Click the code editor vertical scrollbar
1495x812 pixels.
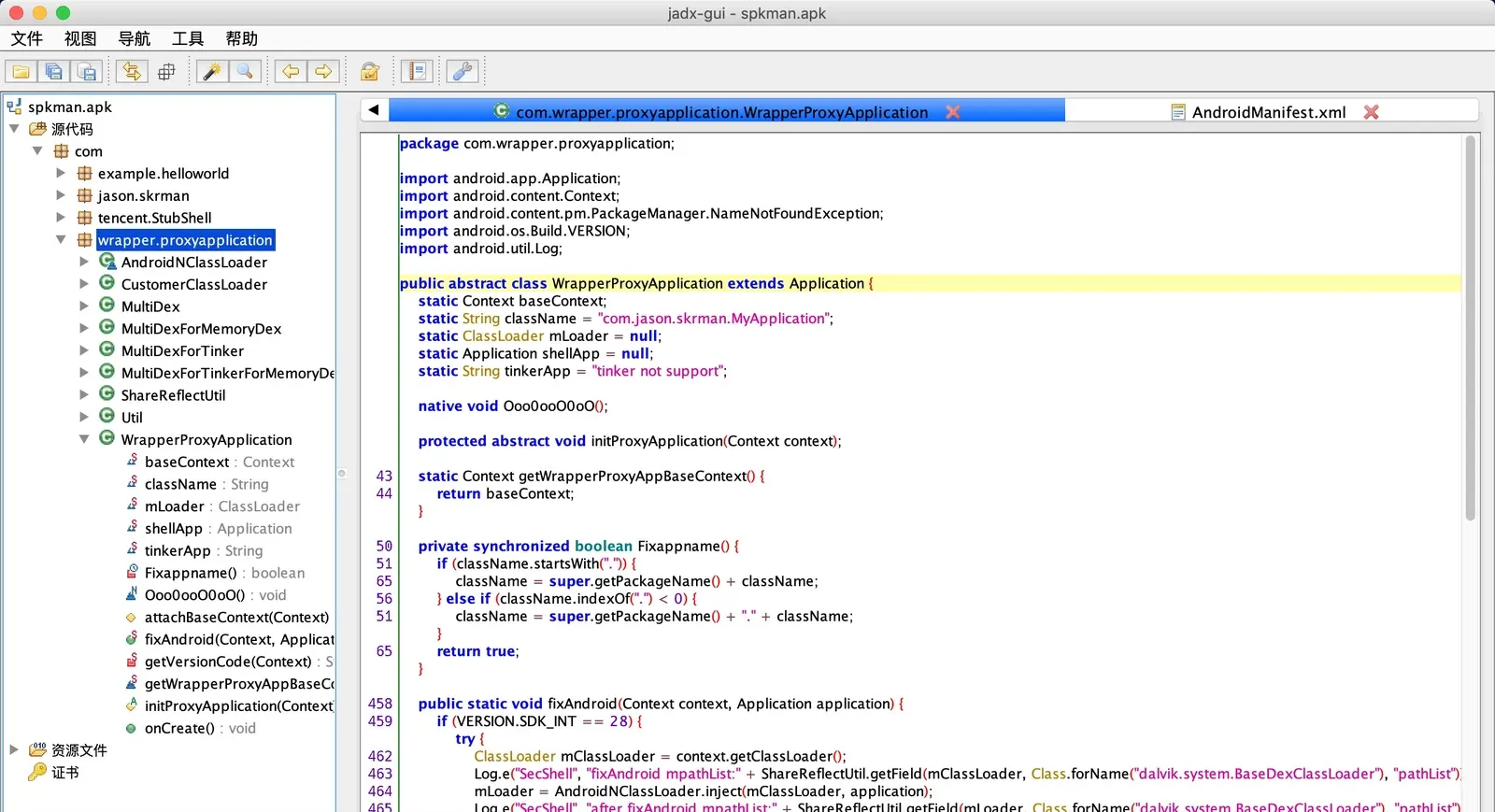coord(1470,329)
